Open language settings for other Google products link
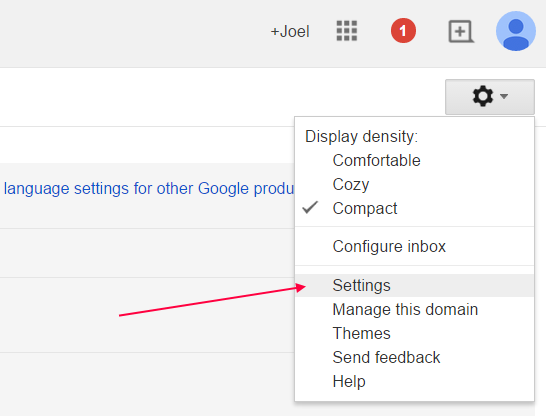This screenshot has width=546, height=416. pos(149,189)
